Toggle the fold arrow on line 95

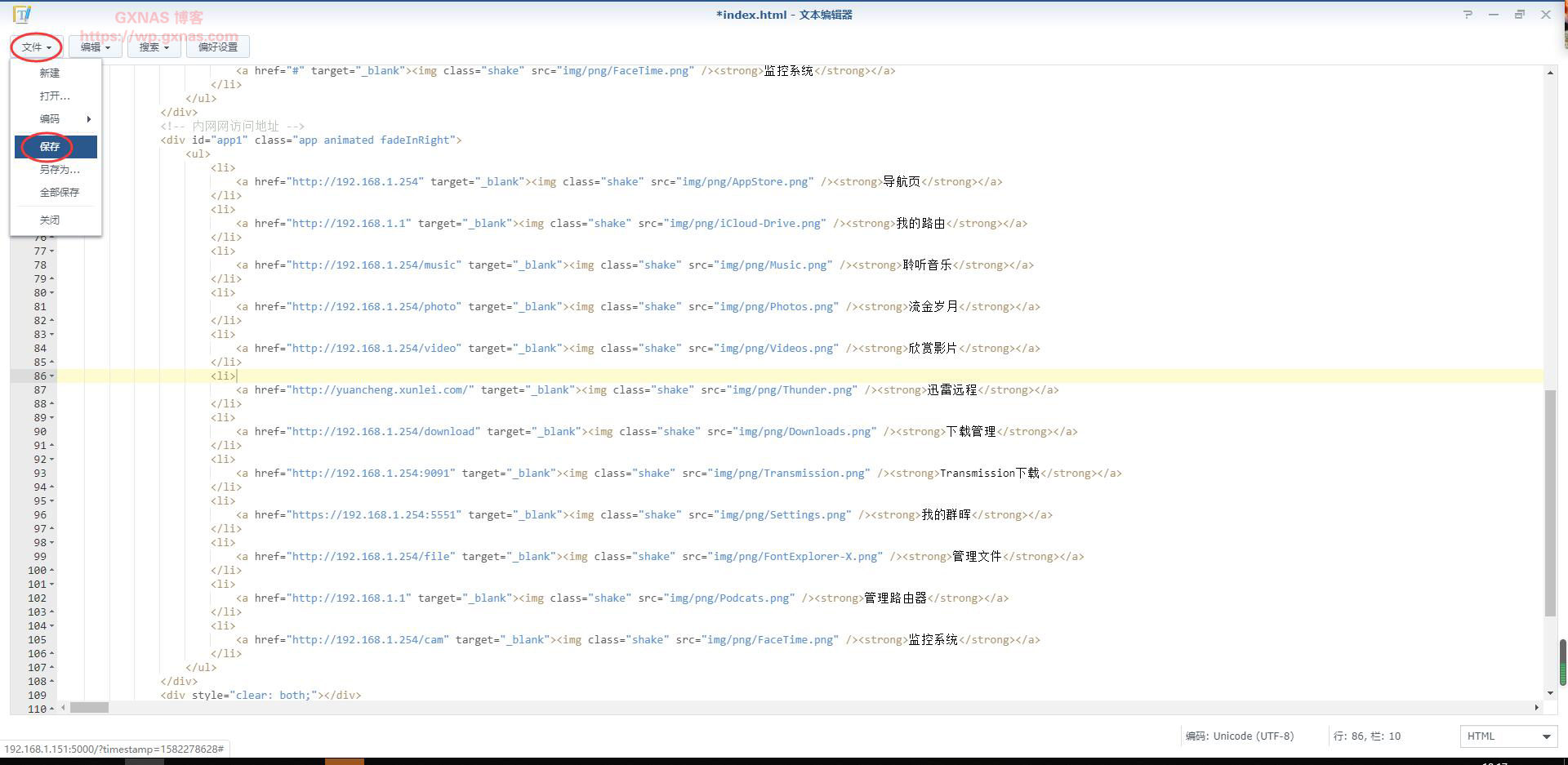52,501
